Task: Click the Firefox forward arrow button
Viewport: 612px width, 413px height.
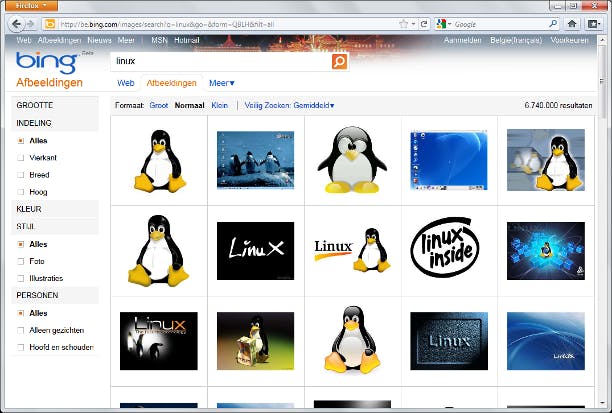Action: click(30, 24)
